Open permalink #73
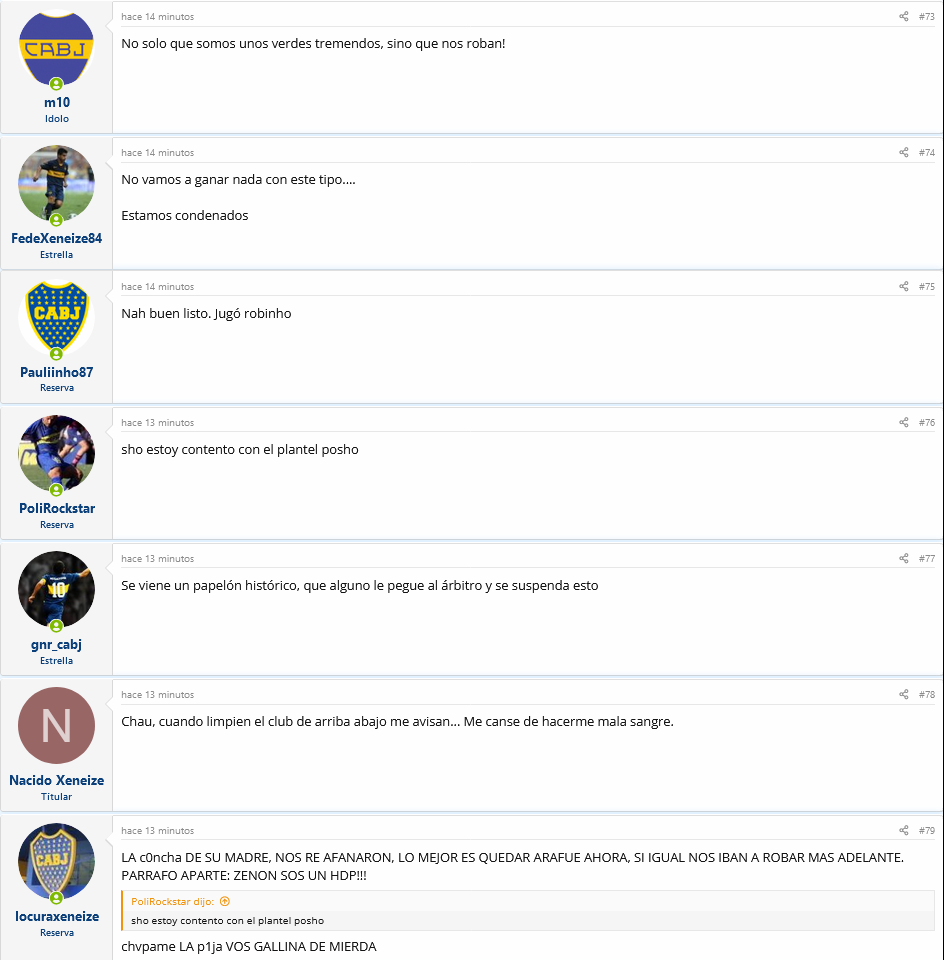Screen dimensions: 944x960 [x=926, y=17]
